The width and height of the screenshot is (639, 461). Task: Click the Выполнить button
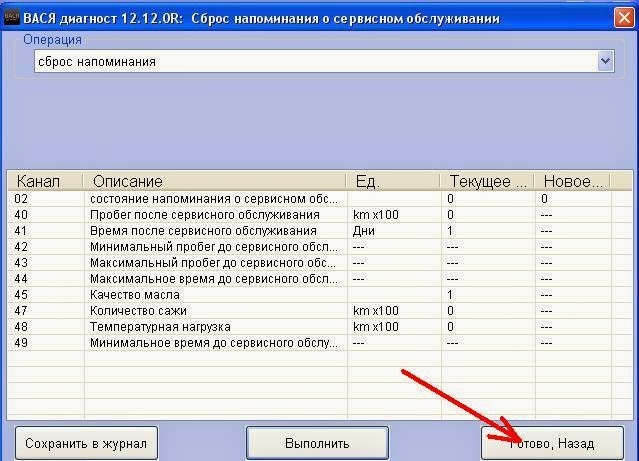(x=317, y=443)
